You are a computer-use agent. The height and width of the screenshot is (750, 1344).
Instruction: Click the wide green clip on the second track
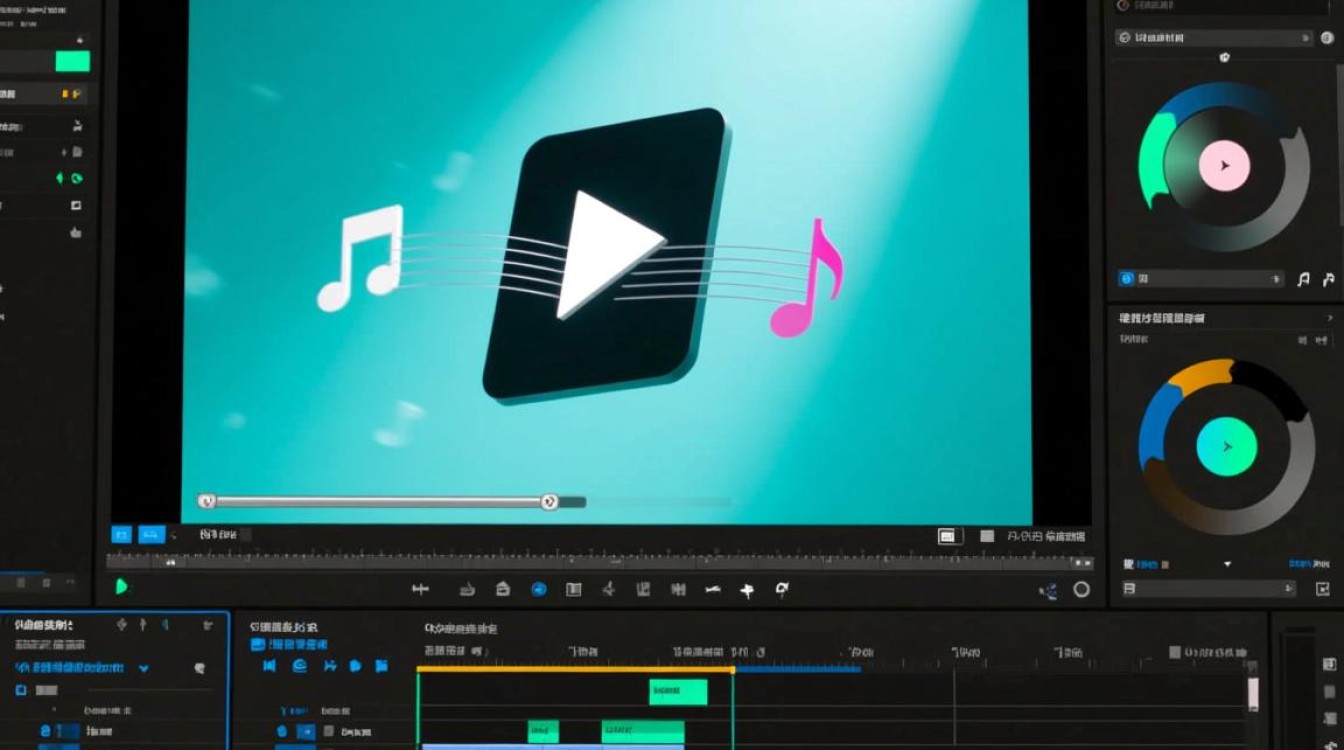(643, 731)
